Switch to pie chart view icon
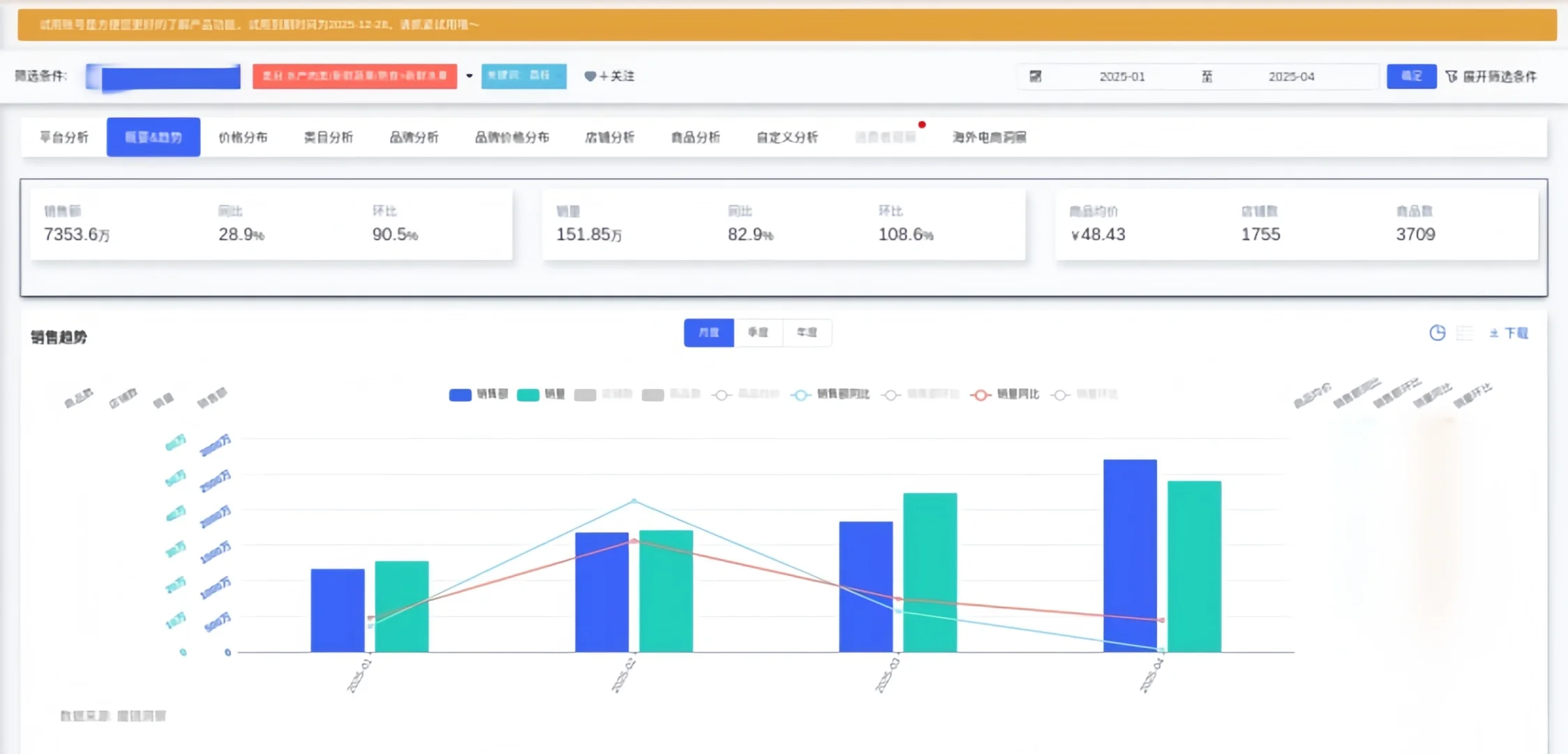Screen dimensions: 1568x754 point(1437,333)
